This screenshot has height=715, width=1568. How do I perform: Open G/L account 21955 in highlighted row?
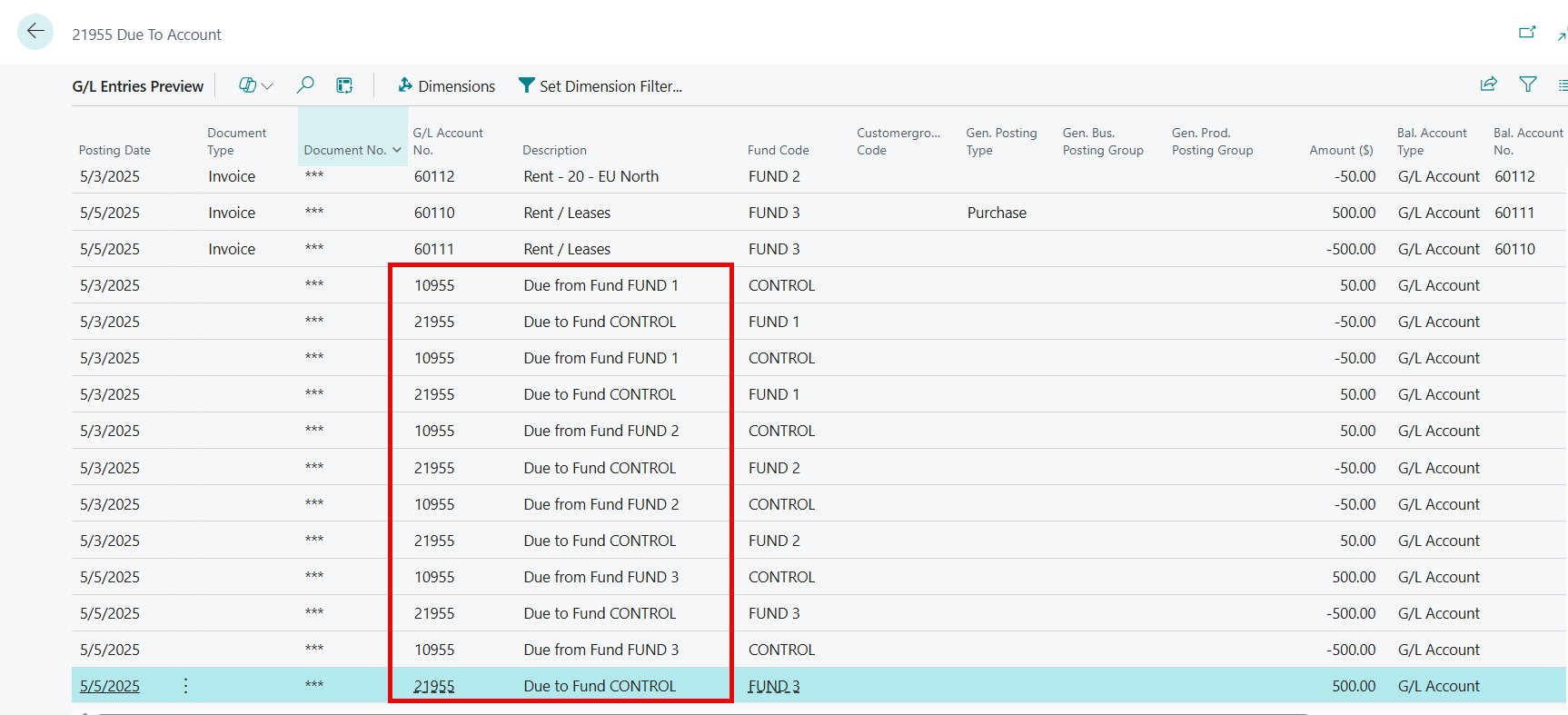pyautogui.click(x=434, y=687)
